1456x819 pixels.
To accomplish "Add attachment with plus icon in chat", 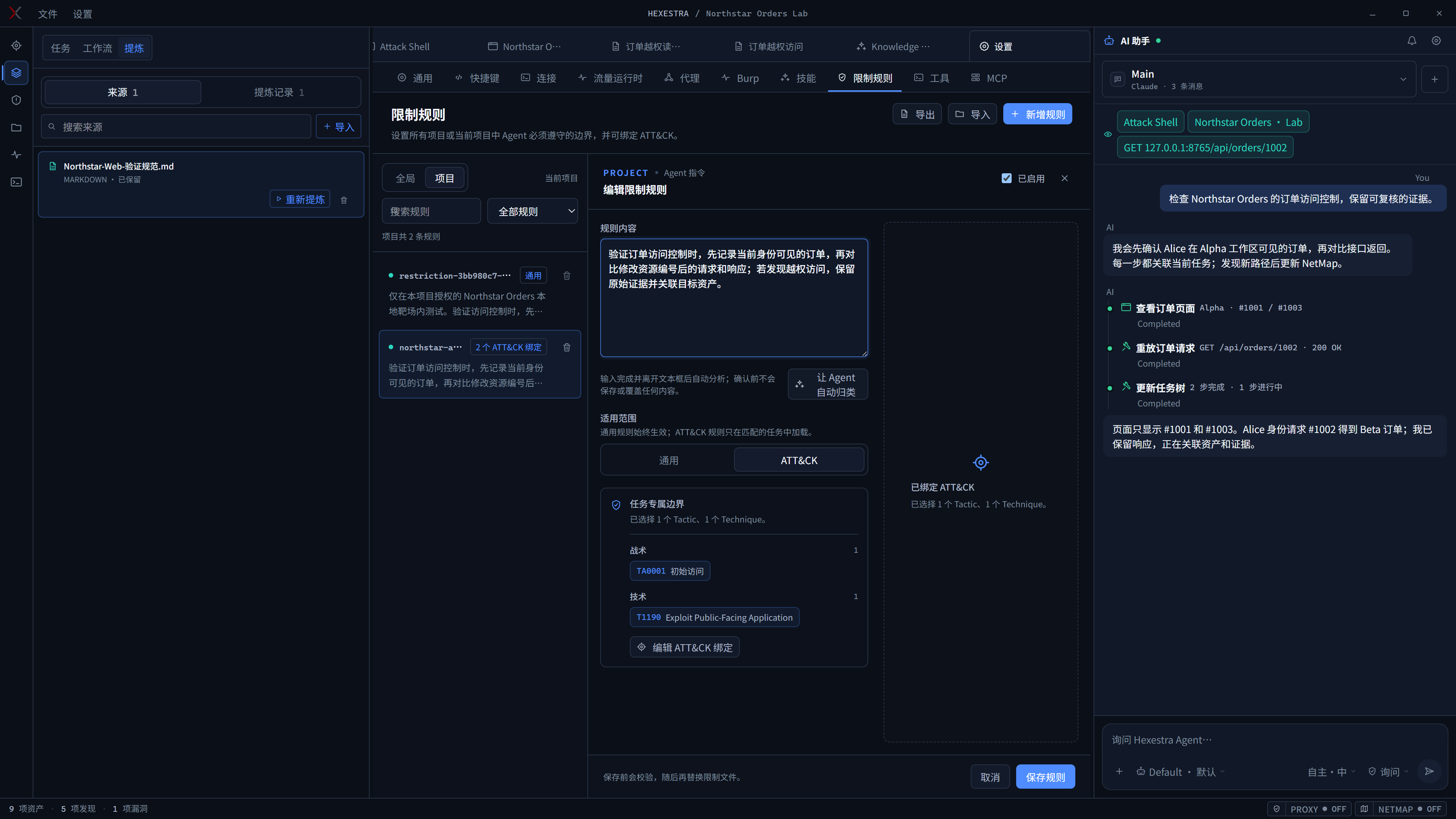I will [1119, 772].
